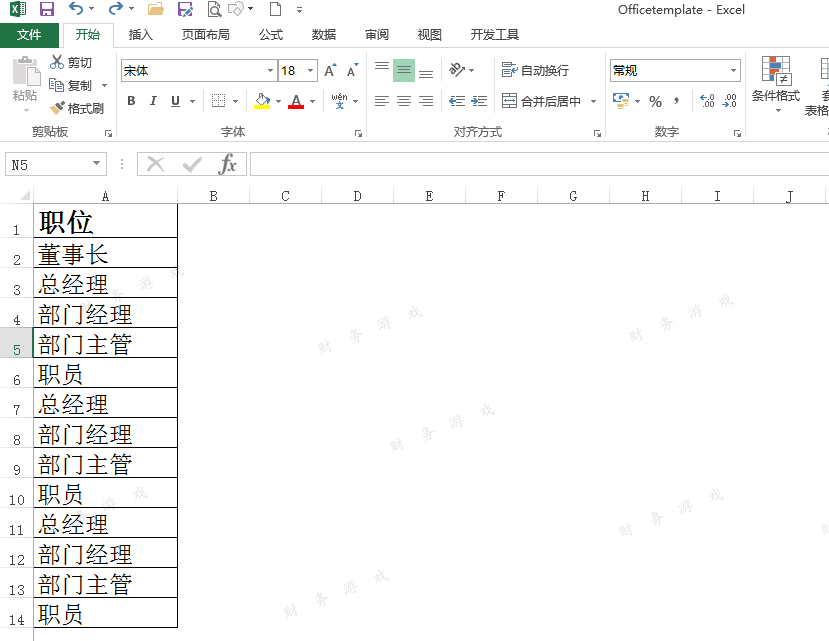The height and width of the screenshot is (641, 829).
Task: Expand the Alignment (对齐方式) dialog launcher
Action: (x=597, y=134)
